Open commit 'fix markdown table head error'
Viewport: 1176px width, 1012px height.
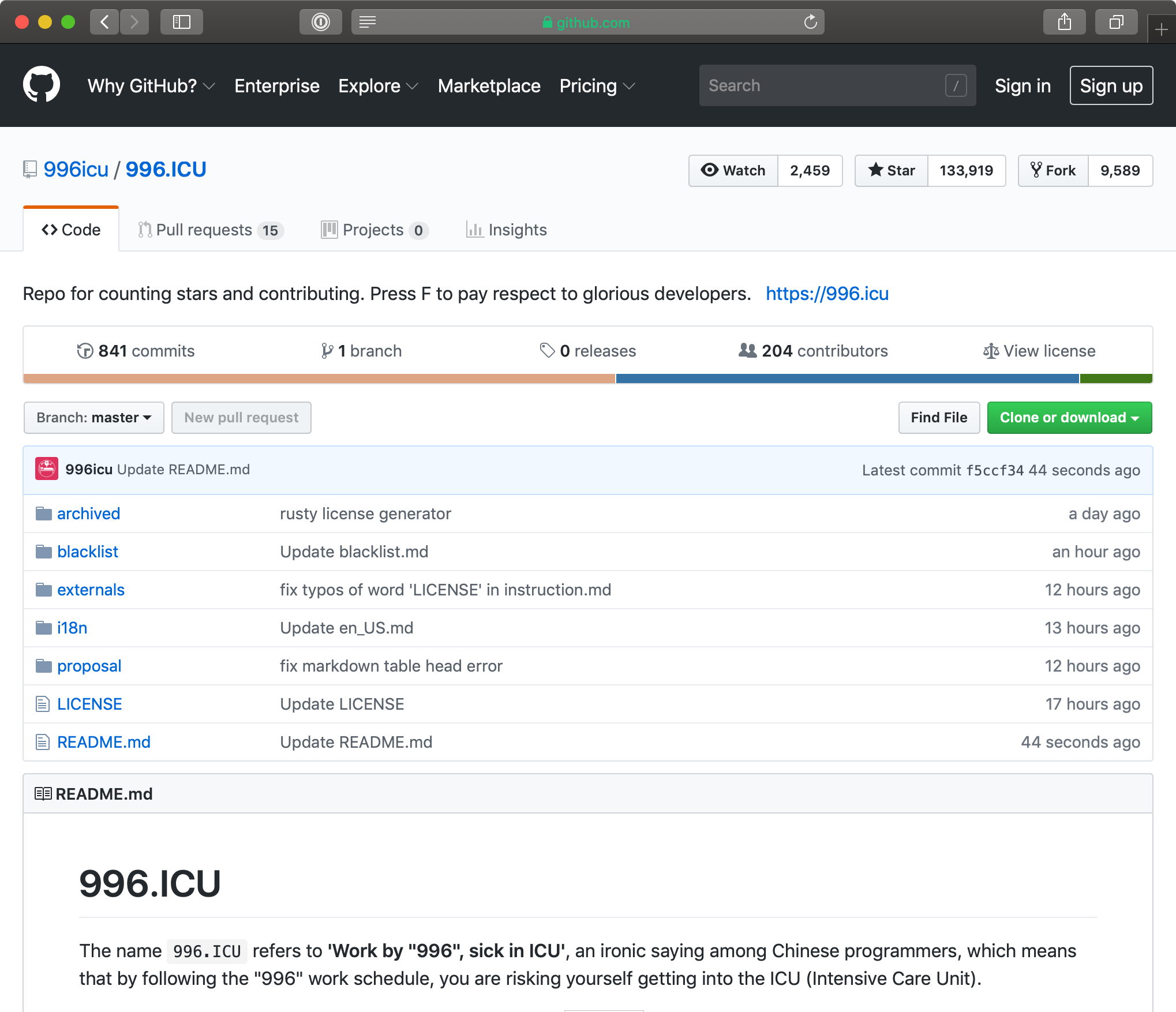391,666
